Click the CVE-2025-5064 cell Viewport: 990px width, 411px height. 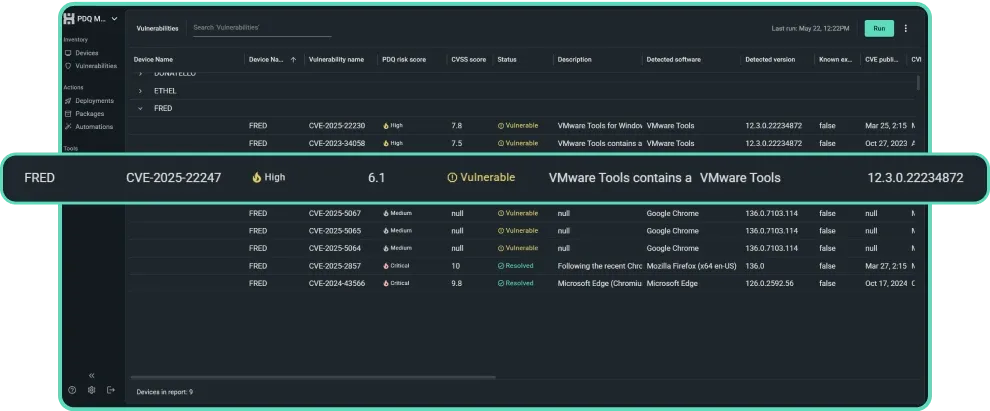pyautogui.click(x=335, y=248)
